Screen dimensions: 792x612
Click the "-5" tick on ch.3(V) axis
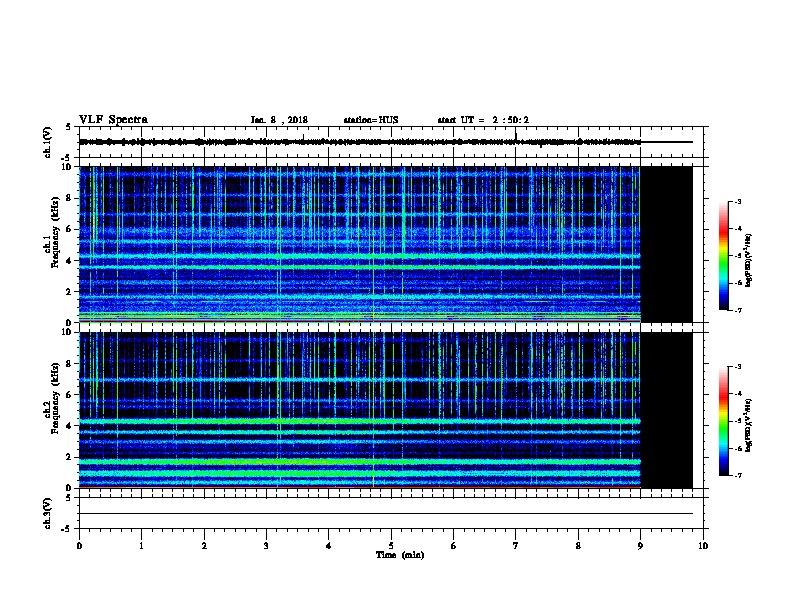67,529
